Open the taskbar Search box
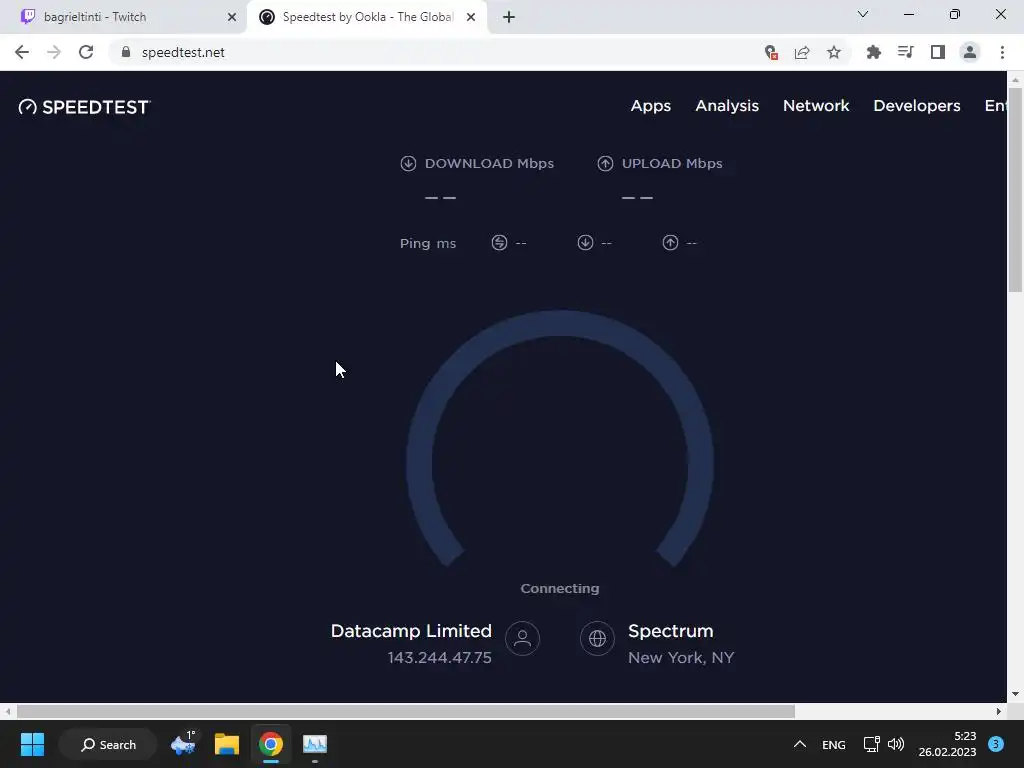 (108, 744)
